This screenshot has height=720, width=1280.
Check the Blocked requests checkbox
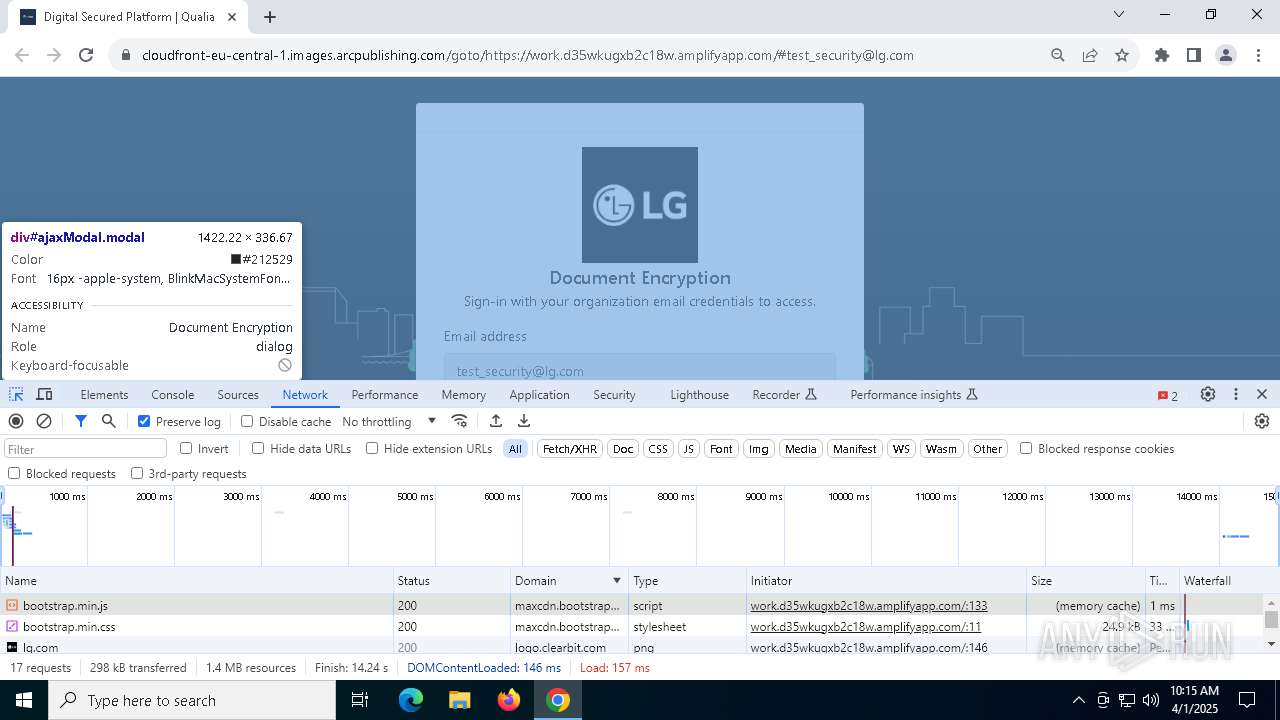point(14,473)
